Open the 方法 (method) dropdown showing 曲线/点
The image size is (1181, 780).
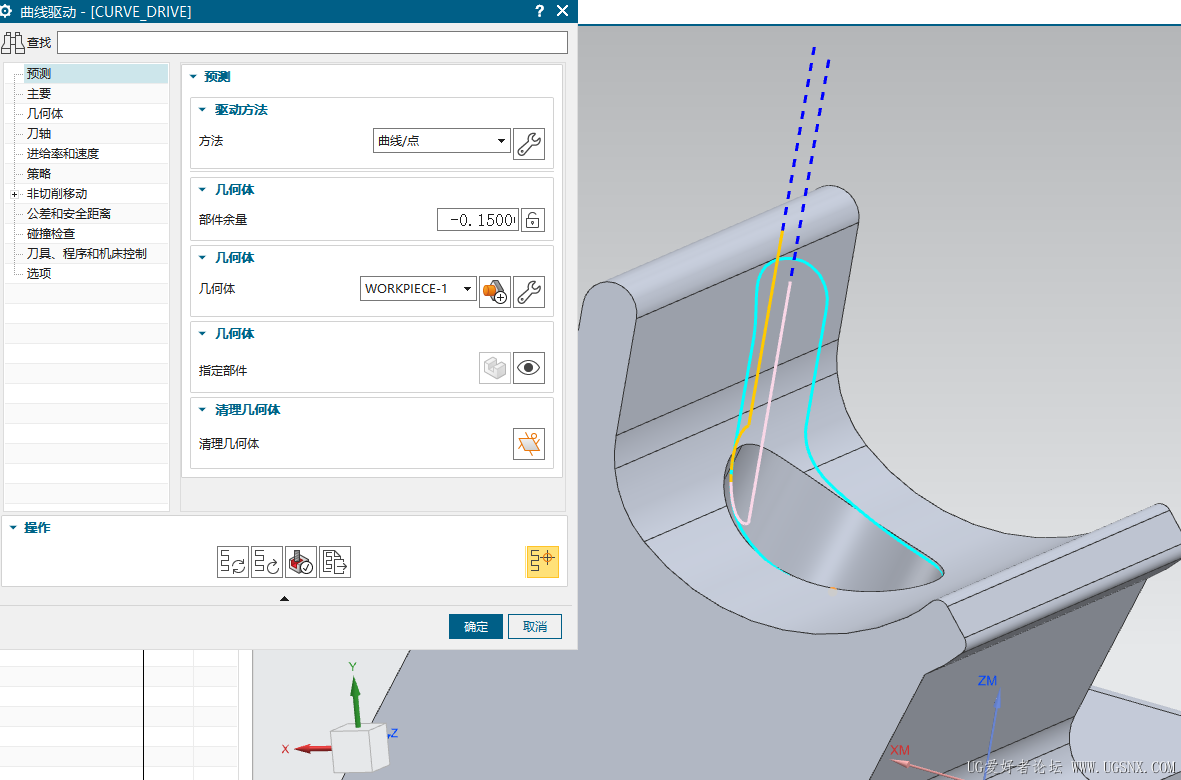(441, 141)
